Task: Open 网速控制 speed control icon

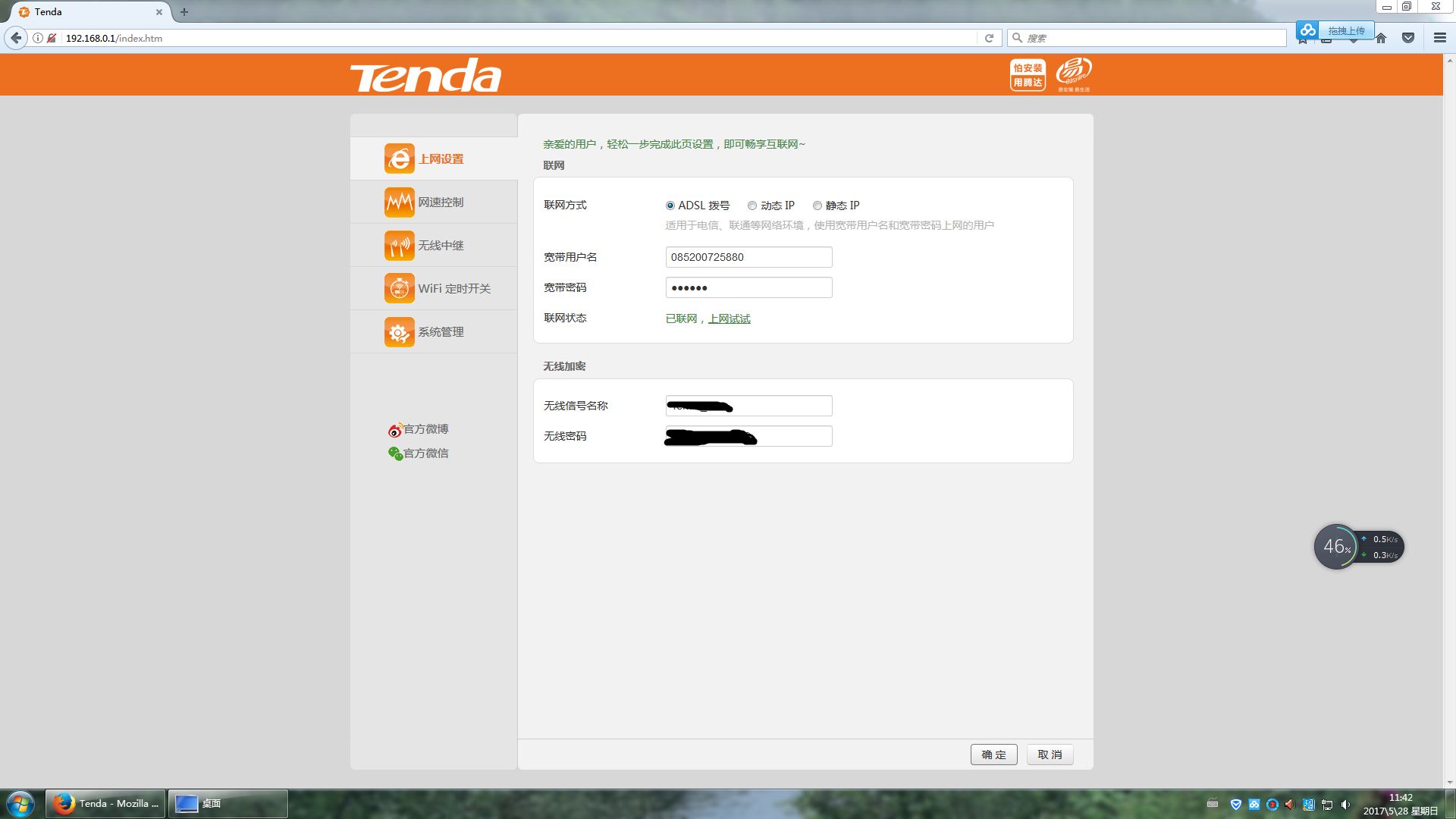Action: [399, 202]
